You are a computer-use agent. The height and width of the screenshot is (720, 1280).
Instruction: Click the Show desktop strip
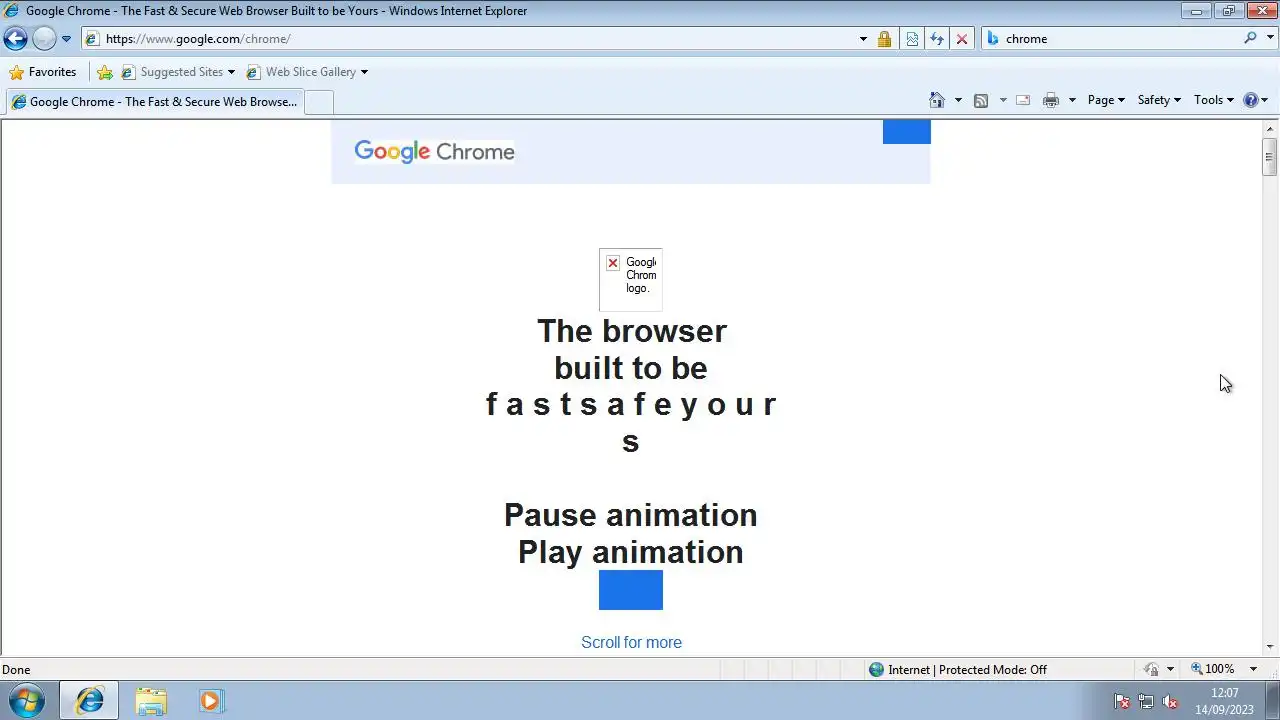1273,701
